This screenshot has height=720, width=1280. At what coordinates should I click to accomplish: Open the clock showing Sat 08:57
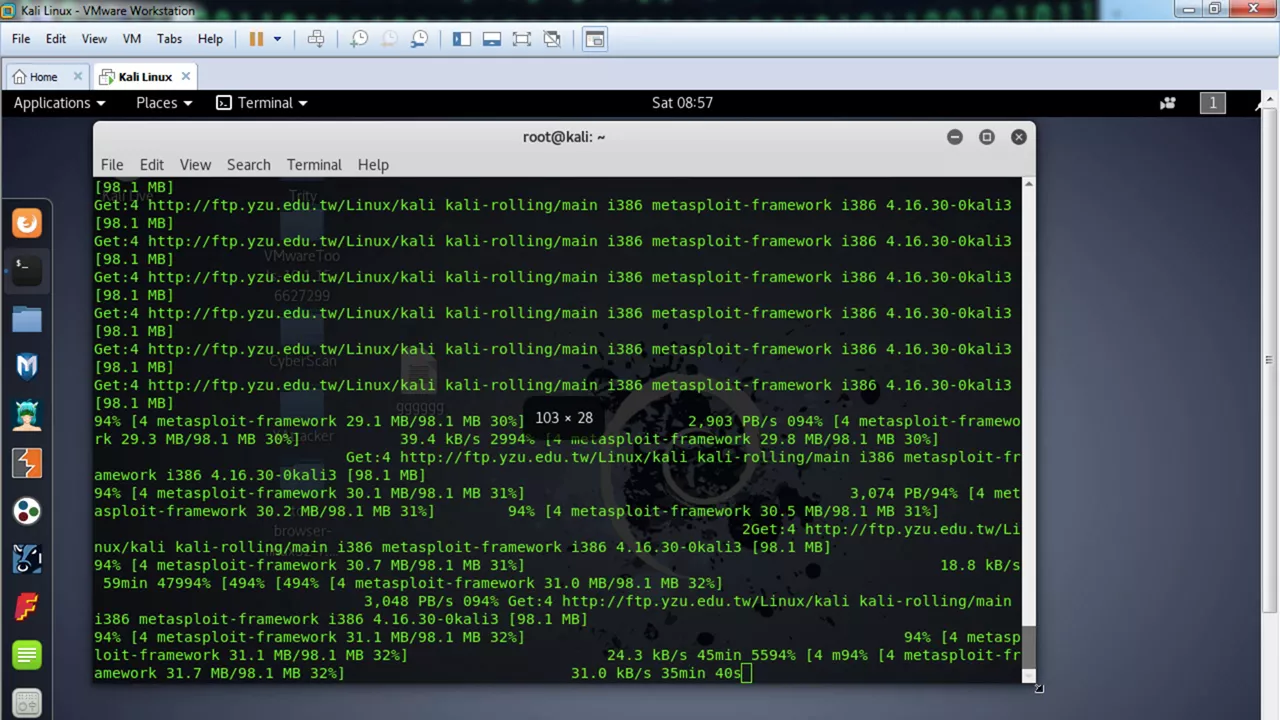point(682,102)
